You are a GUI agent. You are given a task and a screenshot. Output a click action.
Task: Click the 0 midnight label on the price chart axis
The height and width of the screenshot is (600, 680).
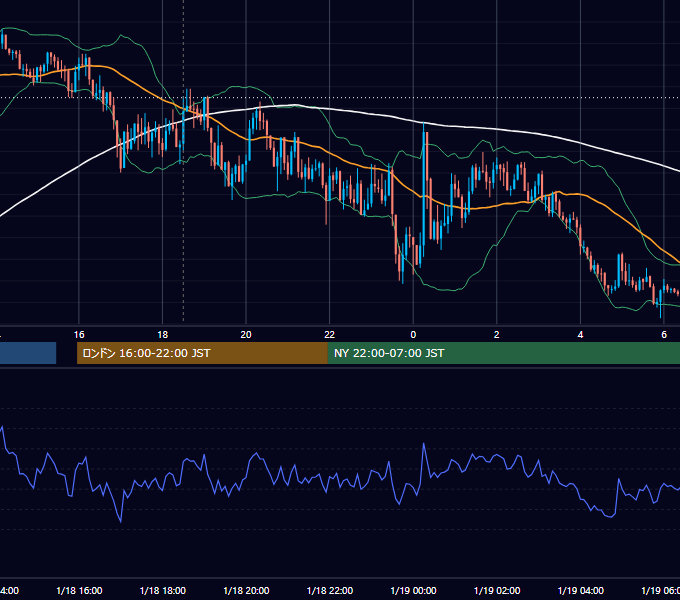[x=413, y=335]
